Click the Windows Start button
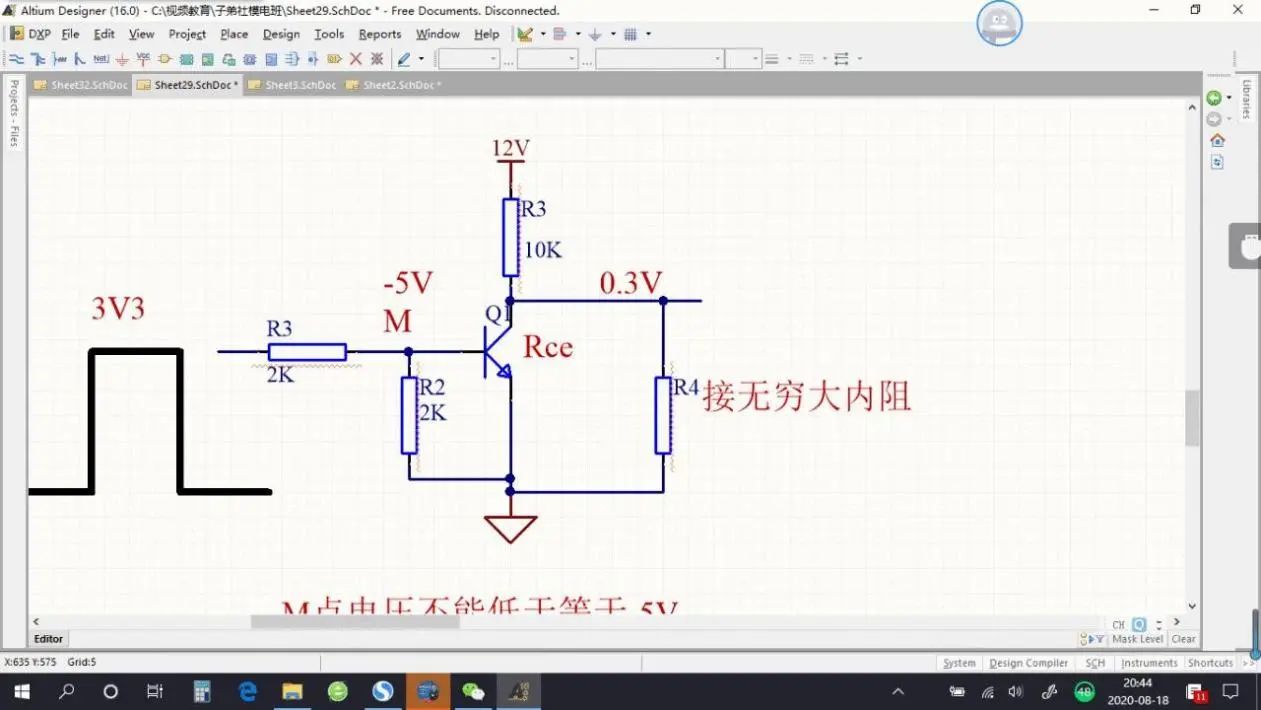This screenshot has height=710, width=1261. click(x=21, y=691)
